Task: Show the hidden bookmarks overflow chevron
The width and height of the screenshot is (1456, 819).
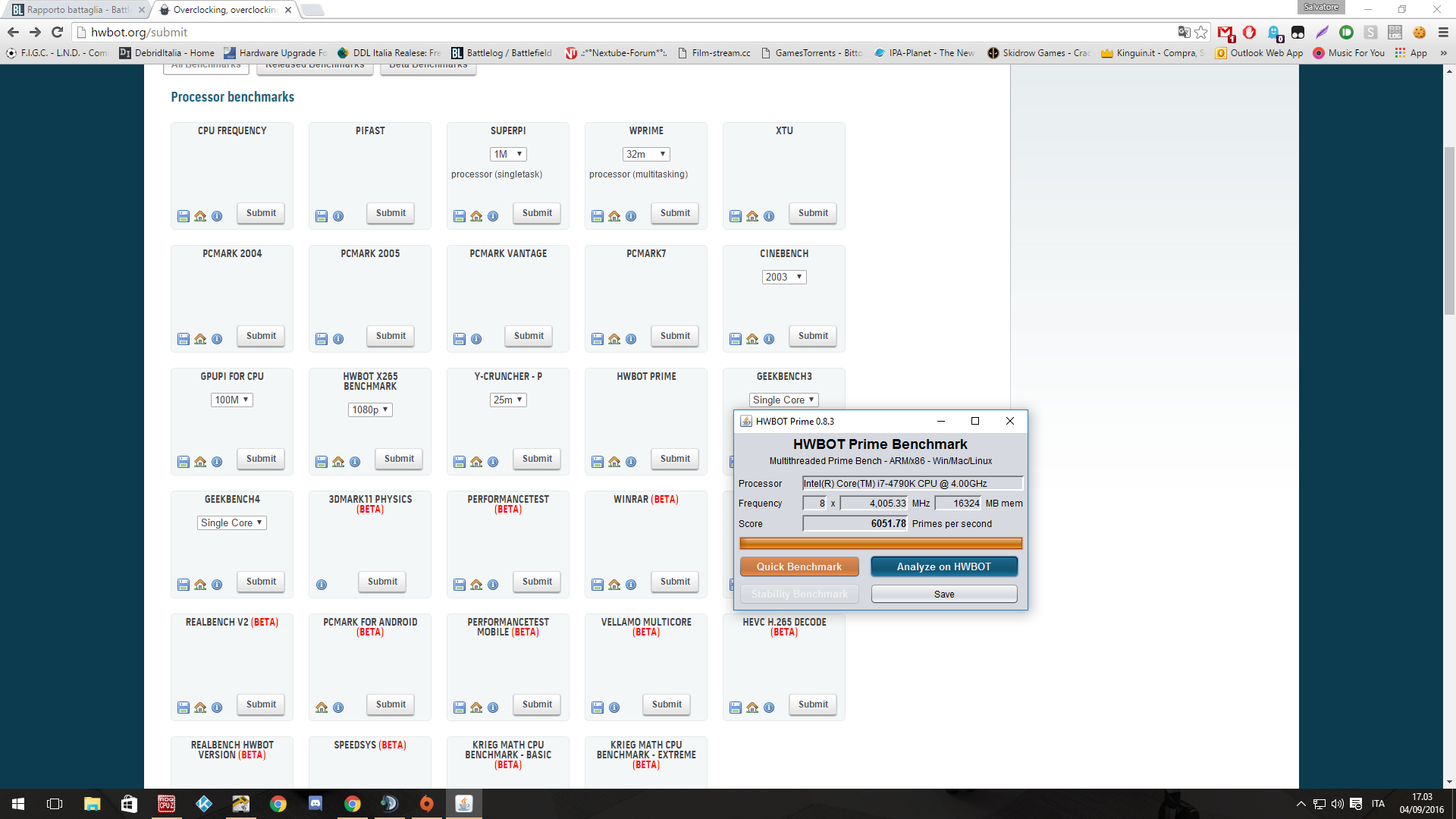Action: point(1443,53)
